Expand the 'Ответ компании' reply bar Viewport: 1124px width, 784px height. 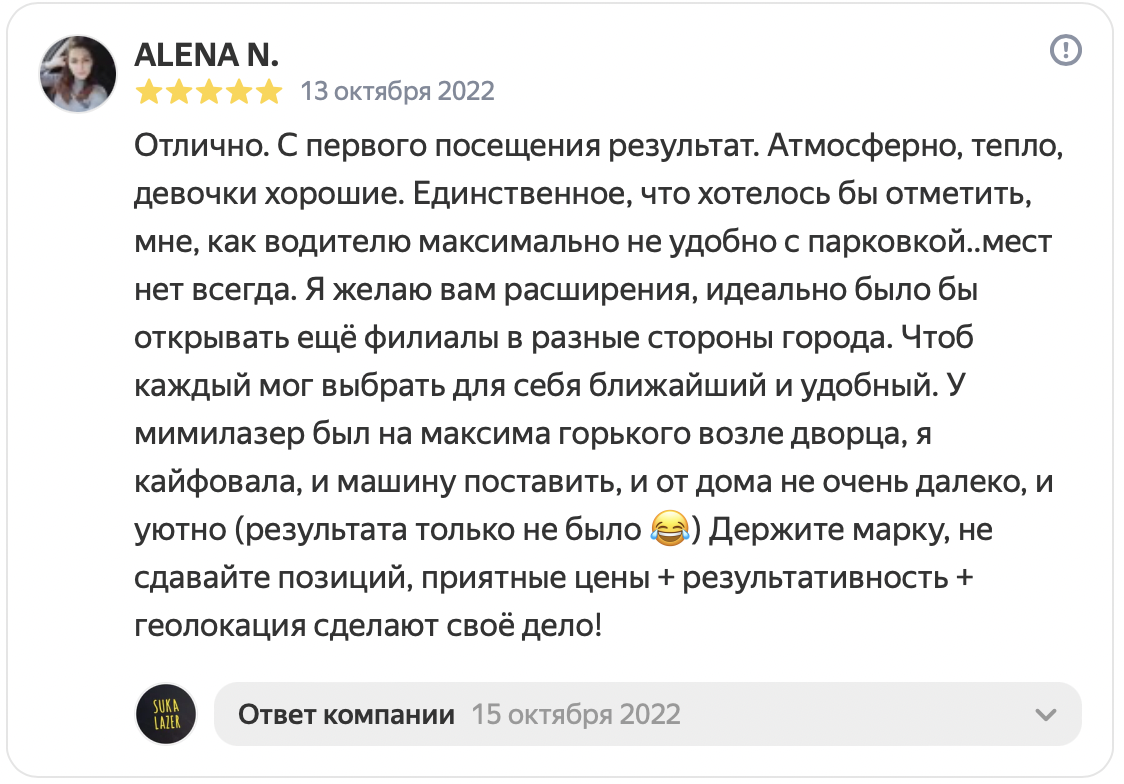(647, 714)
